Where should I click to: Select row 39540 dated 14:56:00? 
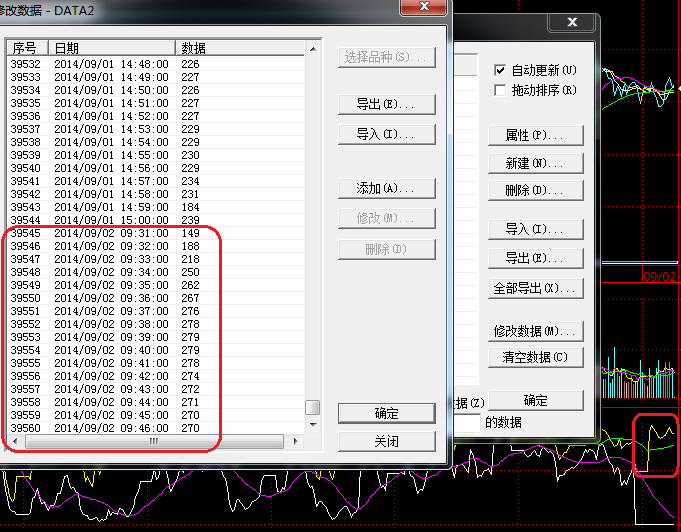pyautogui.click(x=155, y=168)
